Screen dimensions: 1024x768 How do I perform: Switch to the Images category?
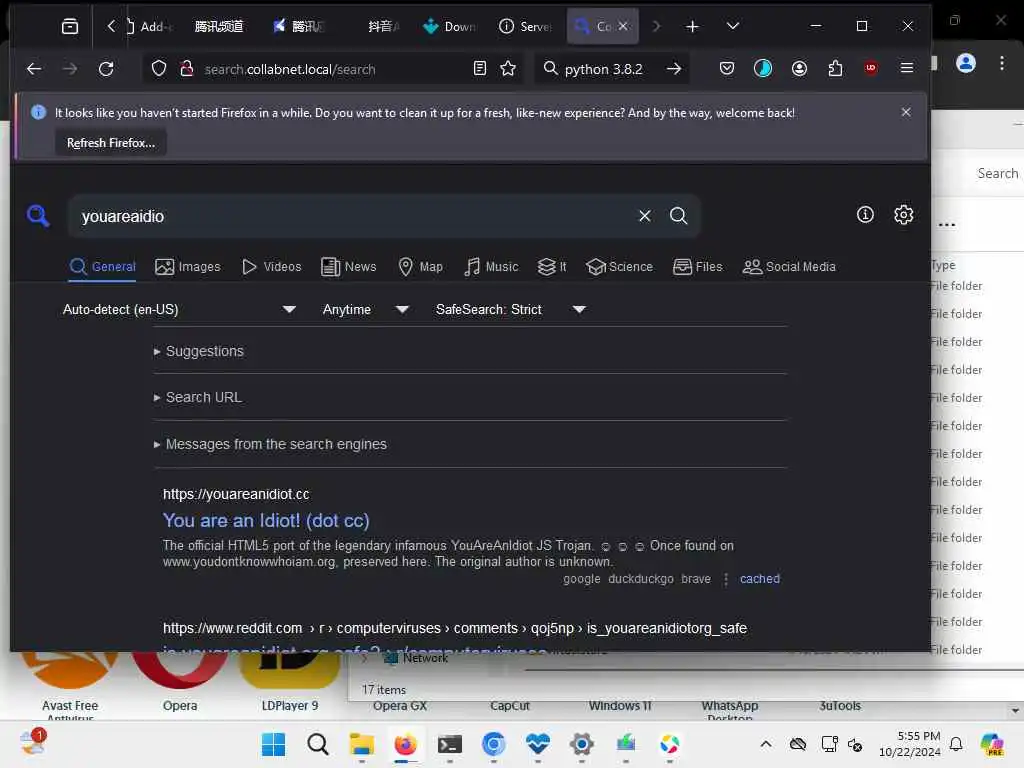point(188,266)
